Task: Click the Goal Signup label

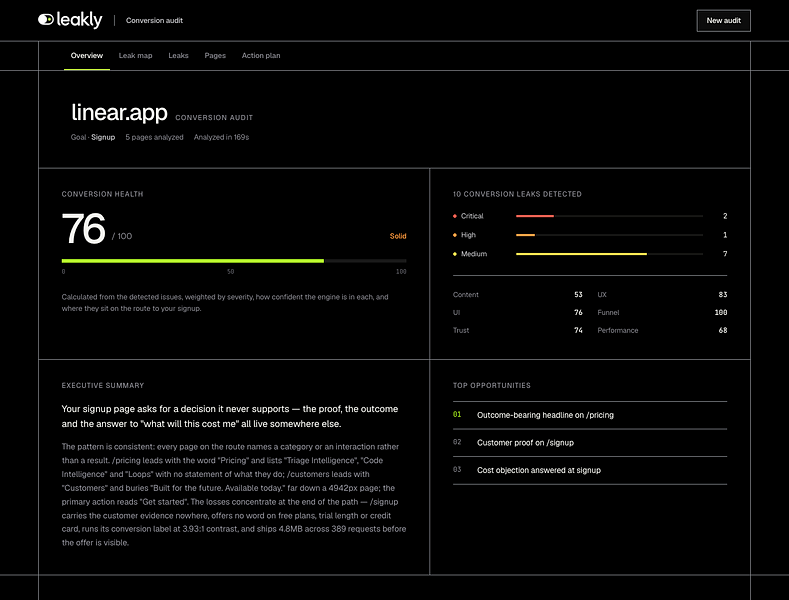Action: (93, 137)
